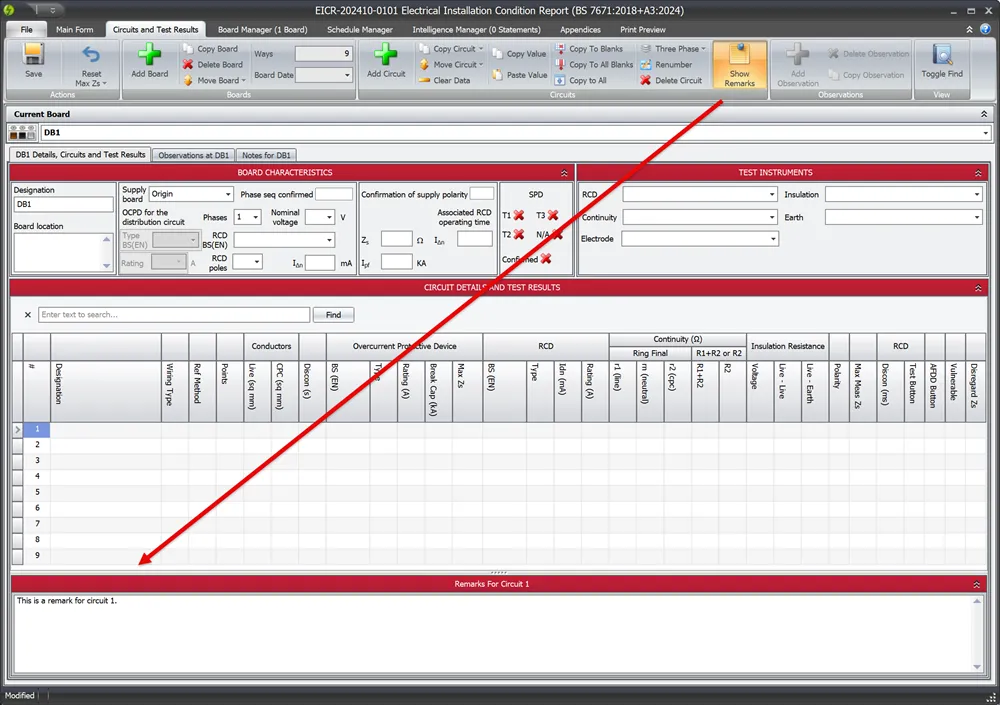Screen dimensions: 1000x705
Task: Open the Supply board Origin dropdown
Action: point(229,193)
